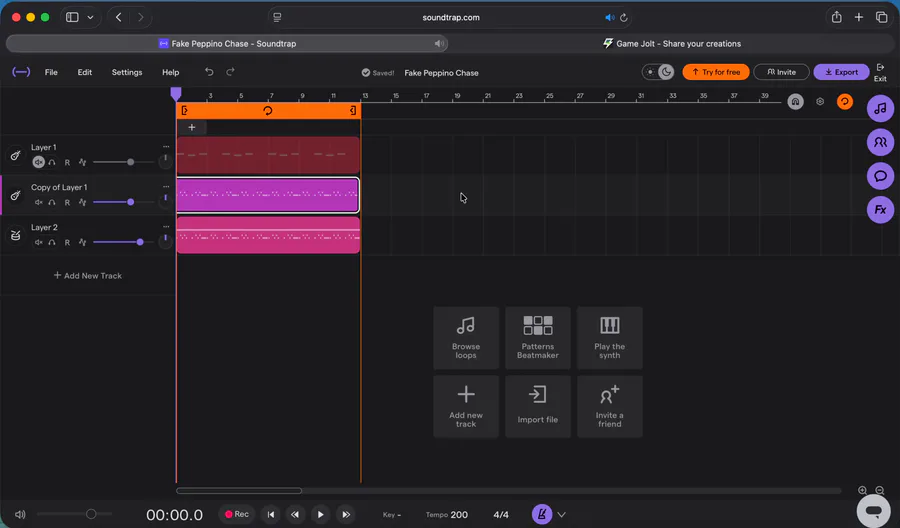Click the master volume speaker icon

click(20, 514)
